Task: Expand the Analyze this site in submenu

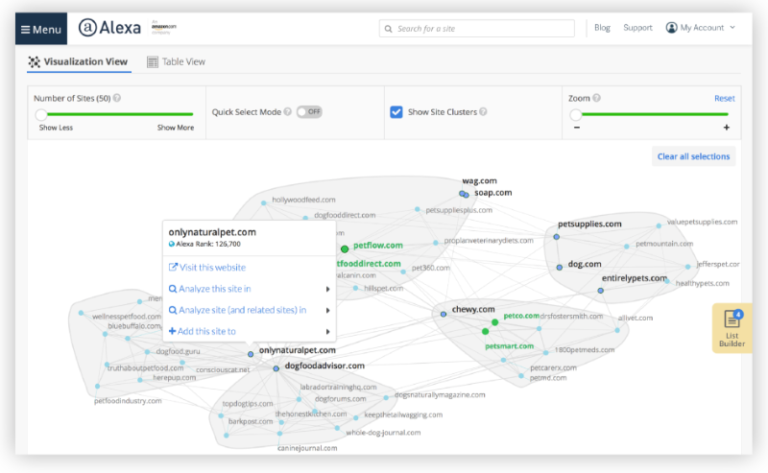Action: tap(327, 289)
